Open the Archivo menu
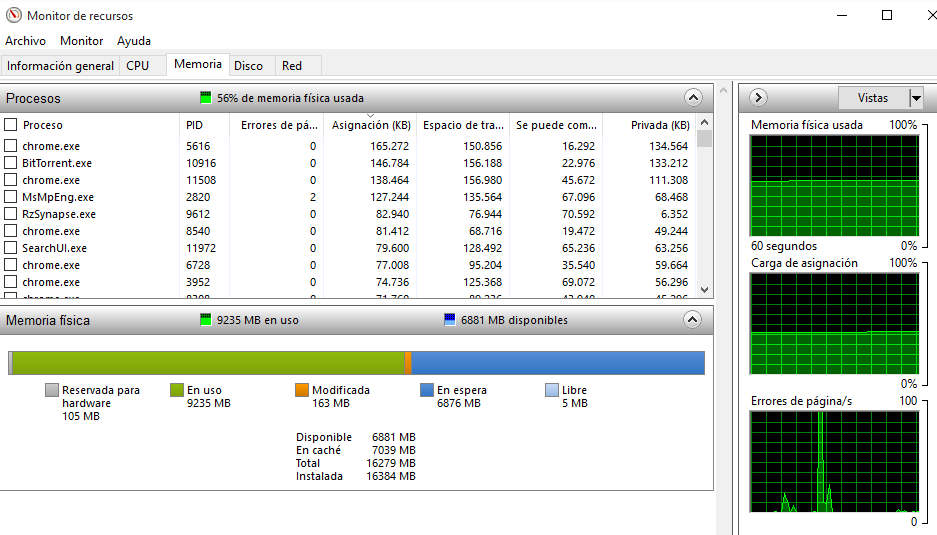This screenshot has height=535, width=937. 25,41
